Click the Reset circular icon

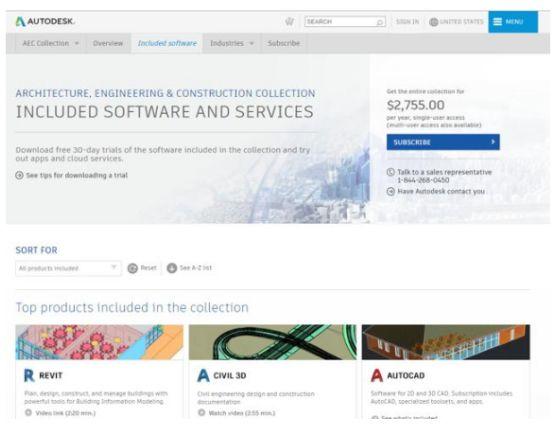pyautogui.click(x=132, y=268)
